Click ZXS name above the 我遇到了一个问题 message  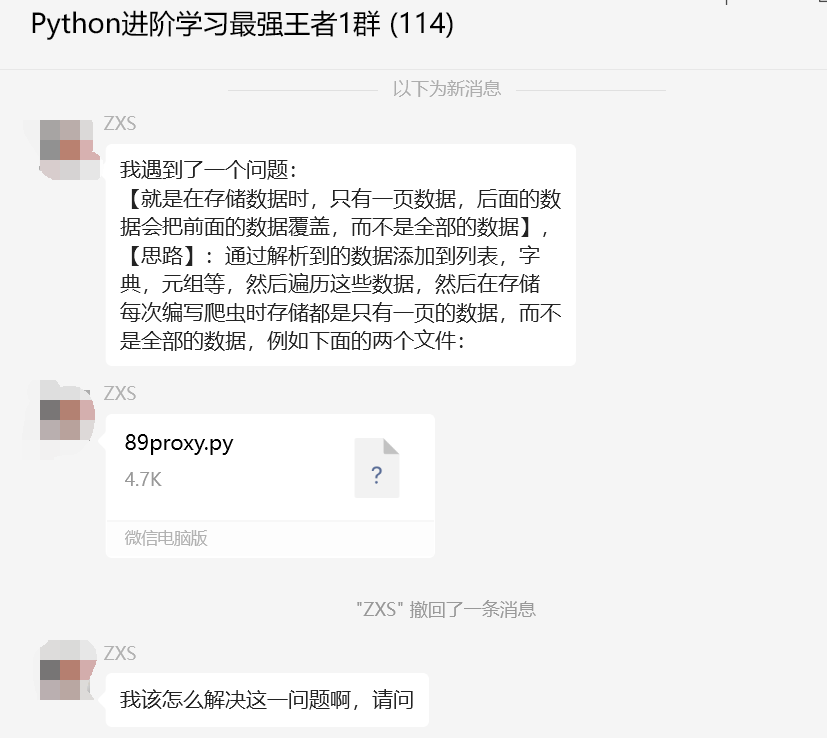pos(120,123)
